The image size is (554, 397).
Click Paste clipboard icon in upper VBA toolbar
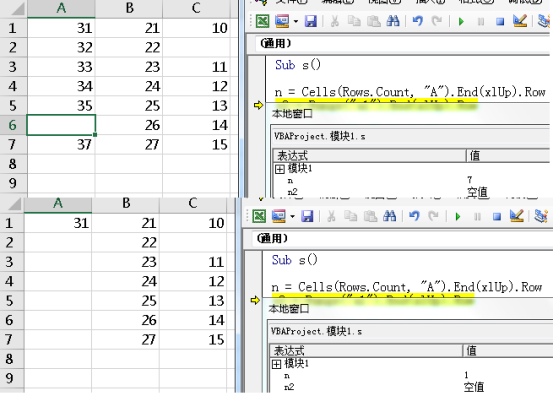click(373, 22)
